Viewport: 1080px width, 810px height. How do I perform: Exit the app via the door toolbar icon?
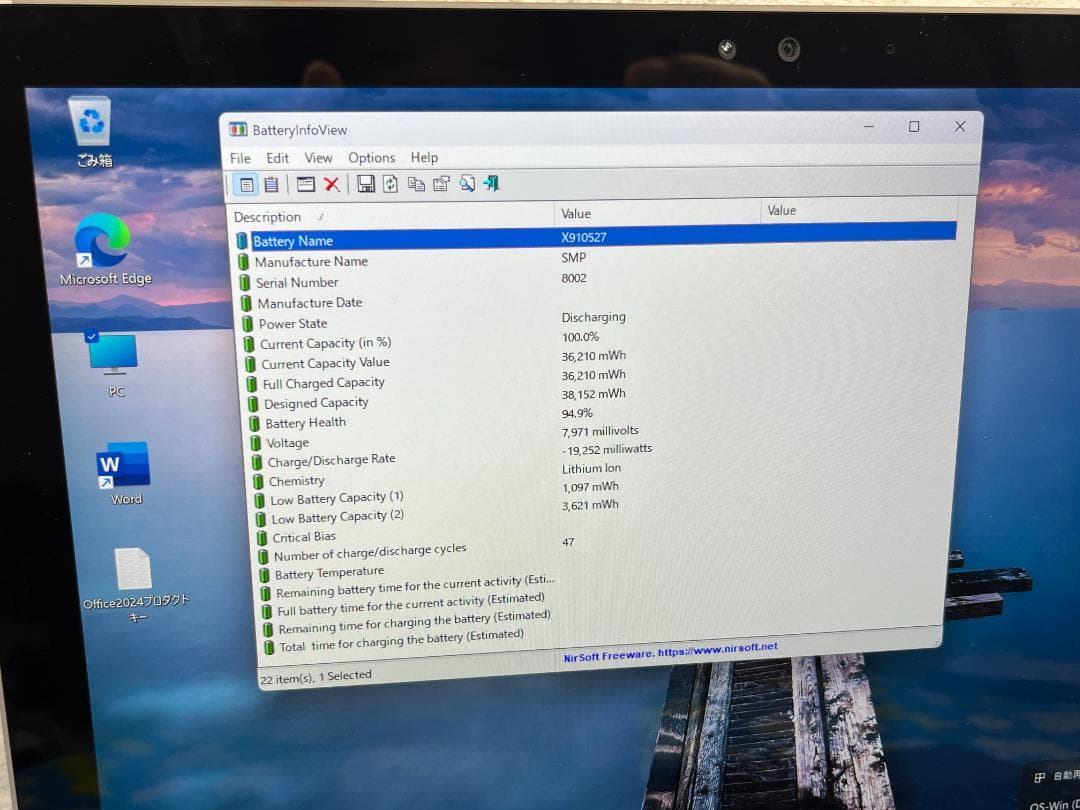(x=489, y=184)
